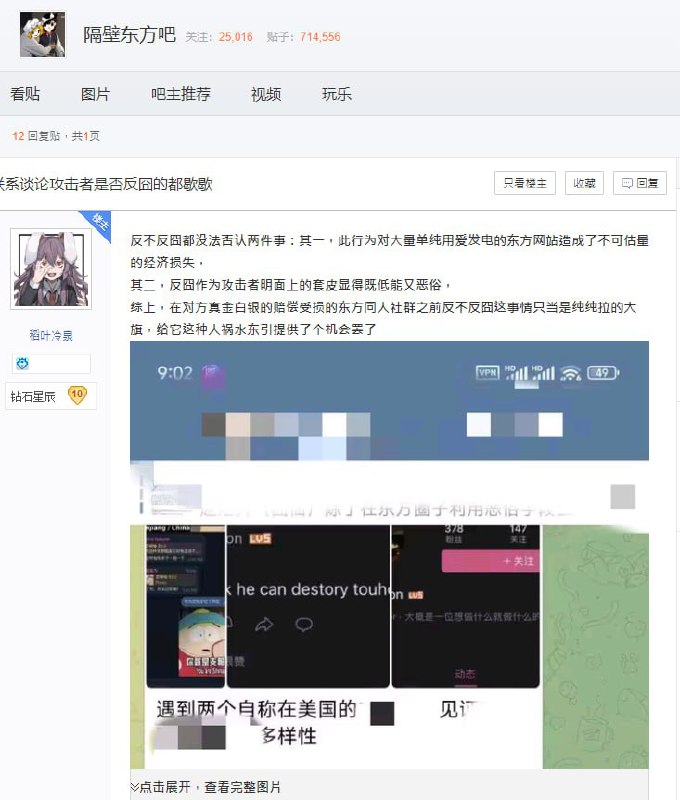The width and height of the screenshot is (680, 800).
Task: Open the embedded phone screenshot image
Action: (389, 555)
